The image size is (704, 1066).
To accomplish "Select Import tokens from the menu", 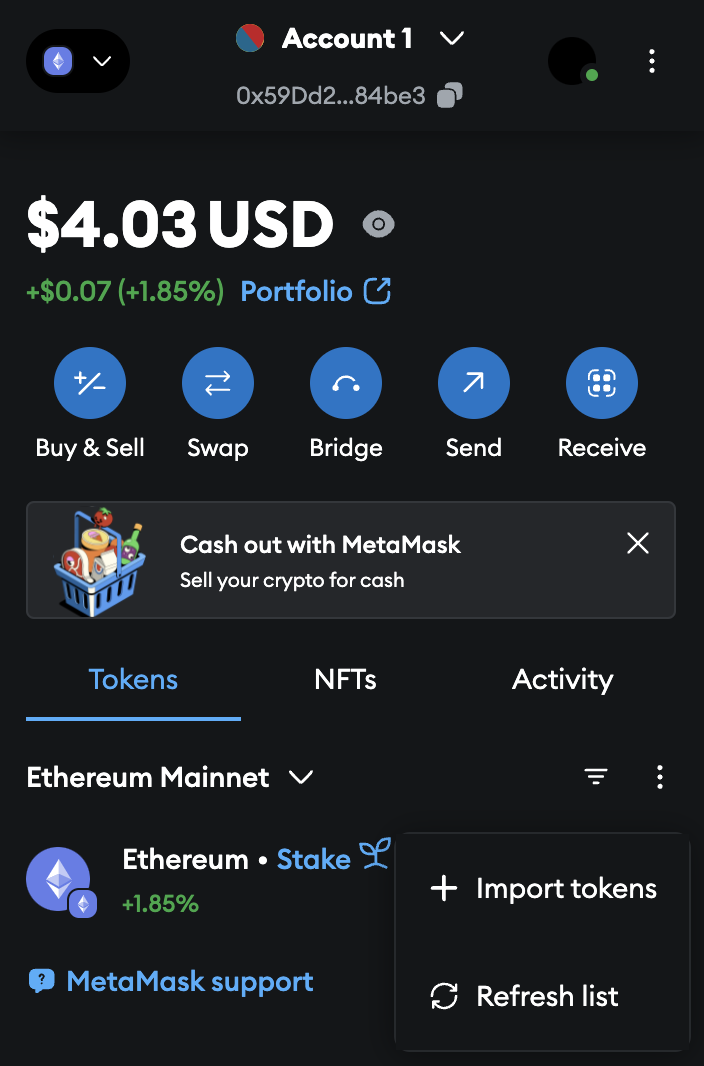I will point(545,888).
